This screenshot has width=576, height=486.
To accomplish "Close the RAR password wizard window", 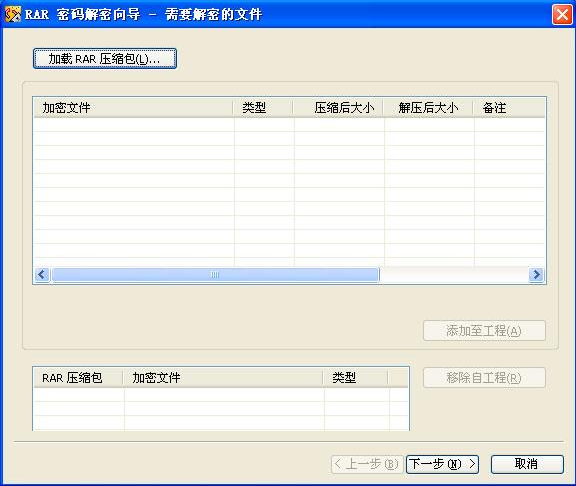I will (x=562, y=15).
